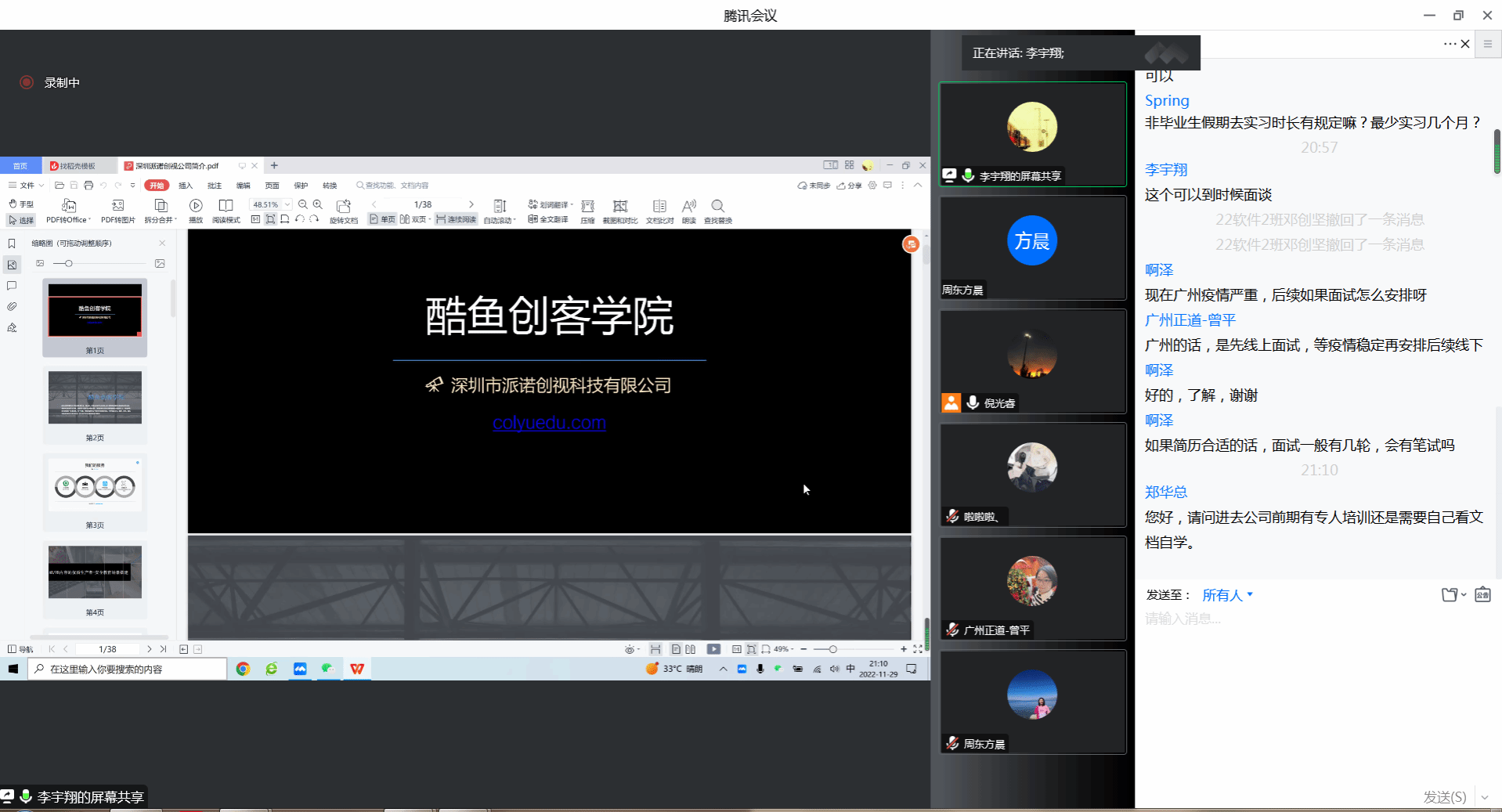1502x812 pixels.
Task: Toggle 连续阅读 continuous reading mode
Action: (x=456, y=219)
